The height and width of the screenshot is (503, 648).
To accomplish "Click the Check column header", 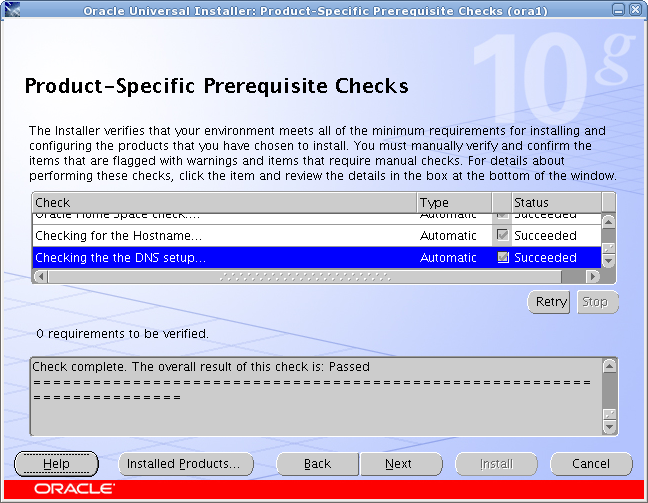I will pyautogui.click(x=224, y=203).
